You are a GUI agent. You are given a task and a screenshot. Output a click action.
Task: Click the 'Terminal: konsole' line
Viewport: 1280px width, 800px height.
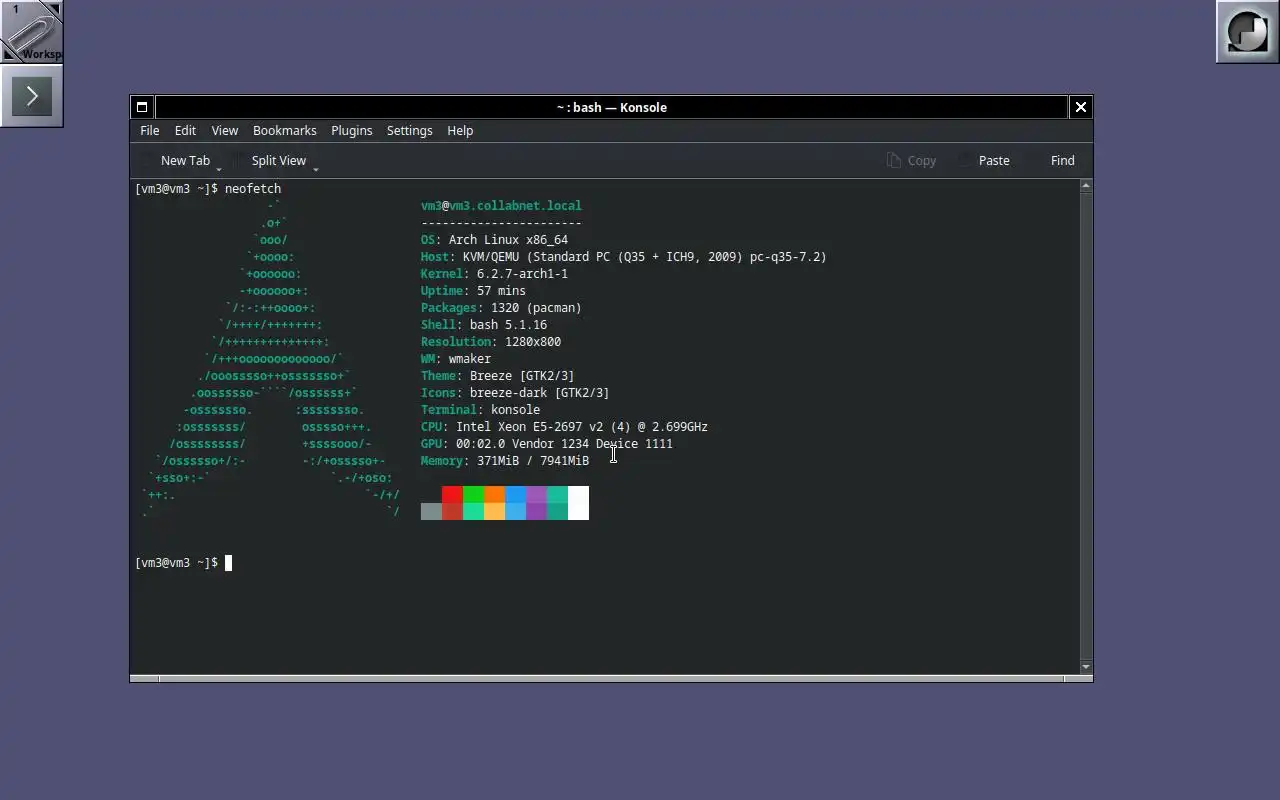point(480,410)
